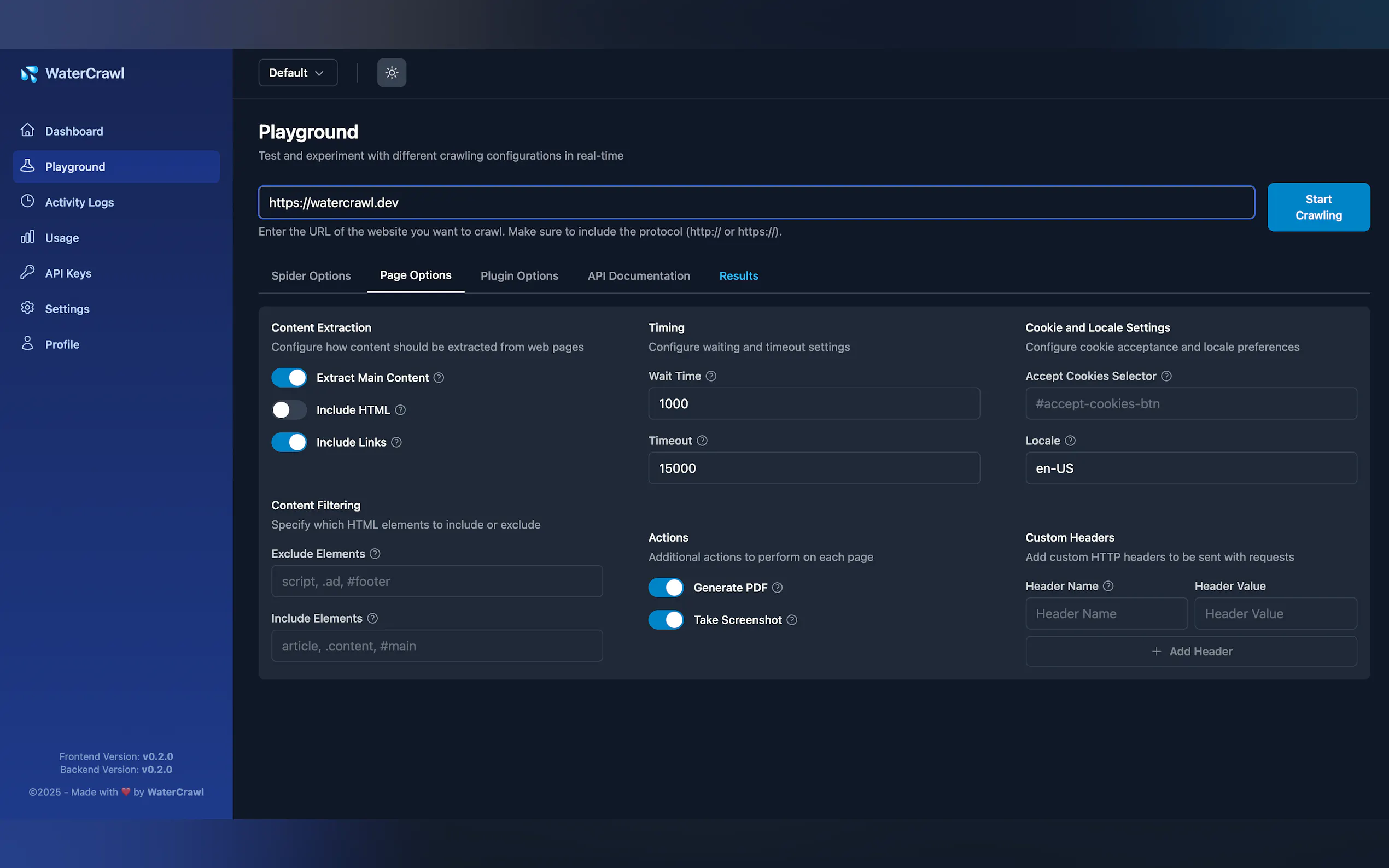
Task: Click the Activity Logs clock icon
Action: [x=27, y=201]
